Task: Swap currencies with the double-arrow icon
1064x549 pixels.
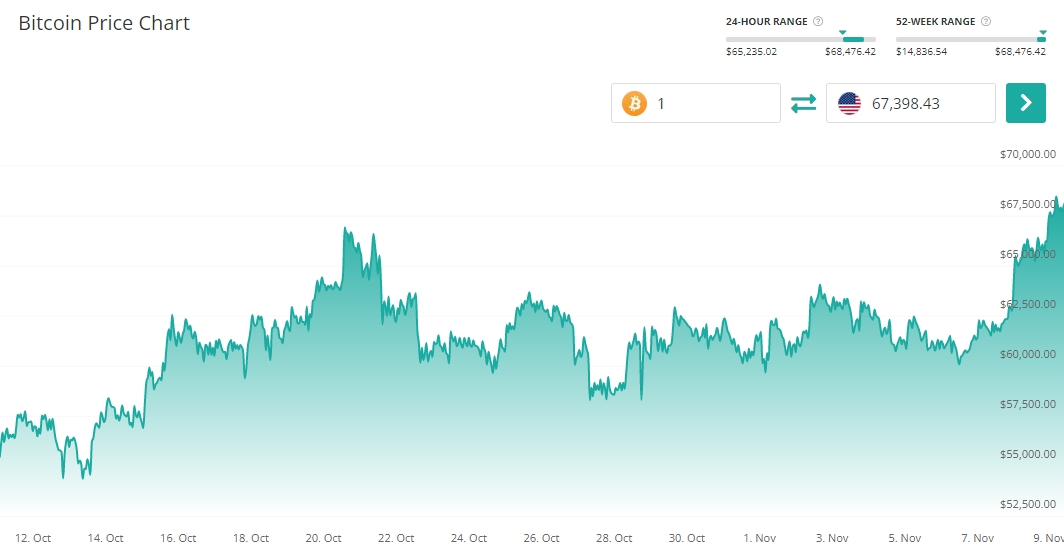Action: click(x=803, y=103)
